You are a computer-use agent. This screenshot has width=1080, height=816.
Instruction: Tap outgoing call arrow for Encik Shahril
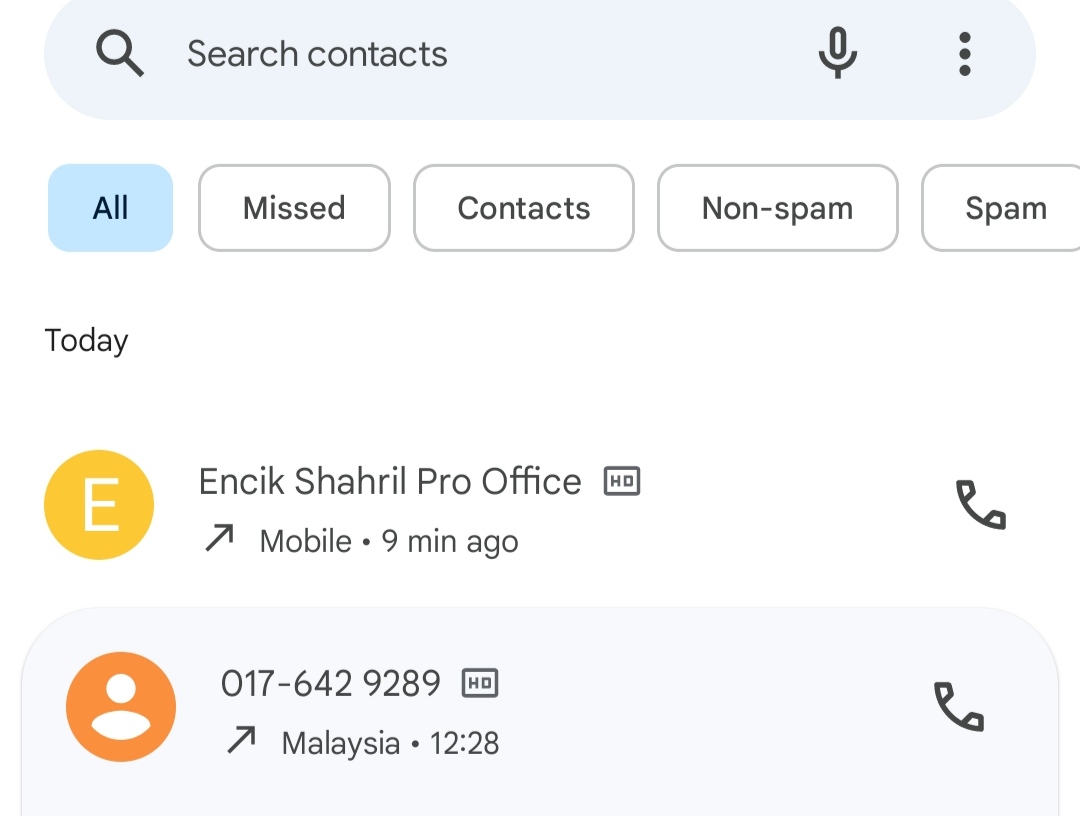click(219, 540)
